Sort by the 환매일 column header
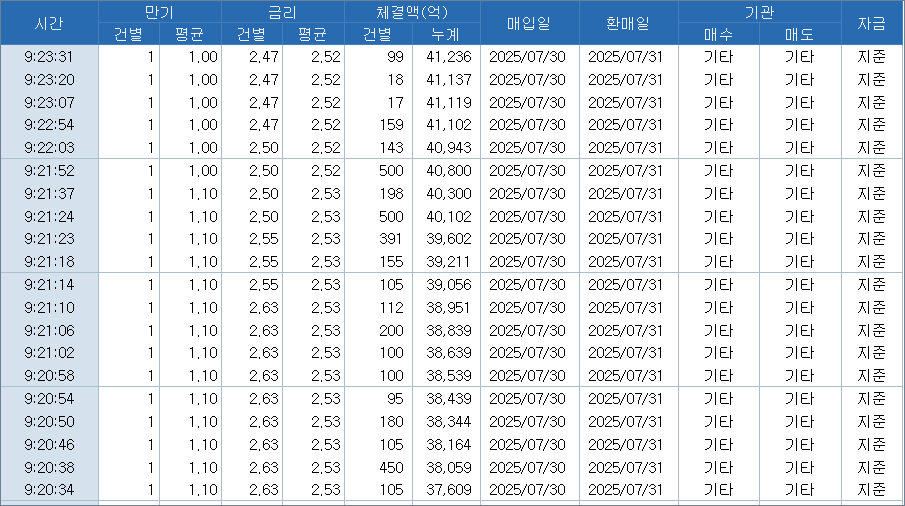The image size is (905, 506). click(627, 22)
